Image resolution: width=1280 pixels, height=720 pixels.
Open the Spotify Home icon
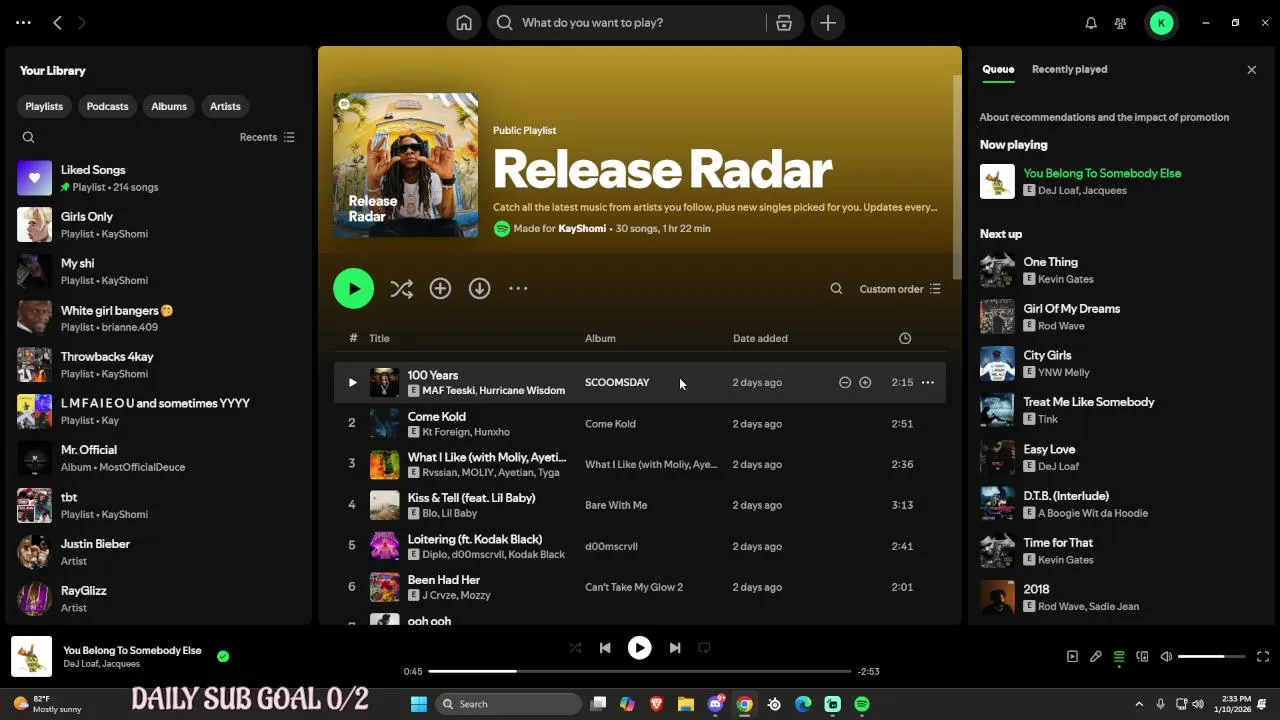pos(464,23)
